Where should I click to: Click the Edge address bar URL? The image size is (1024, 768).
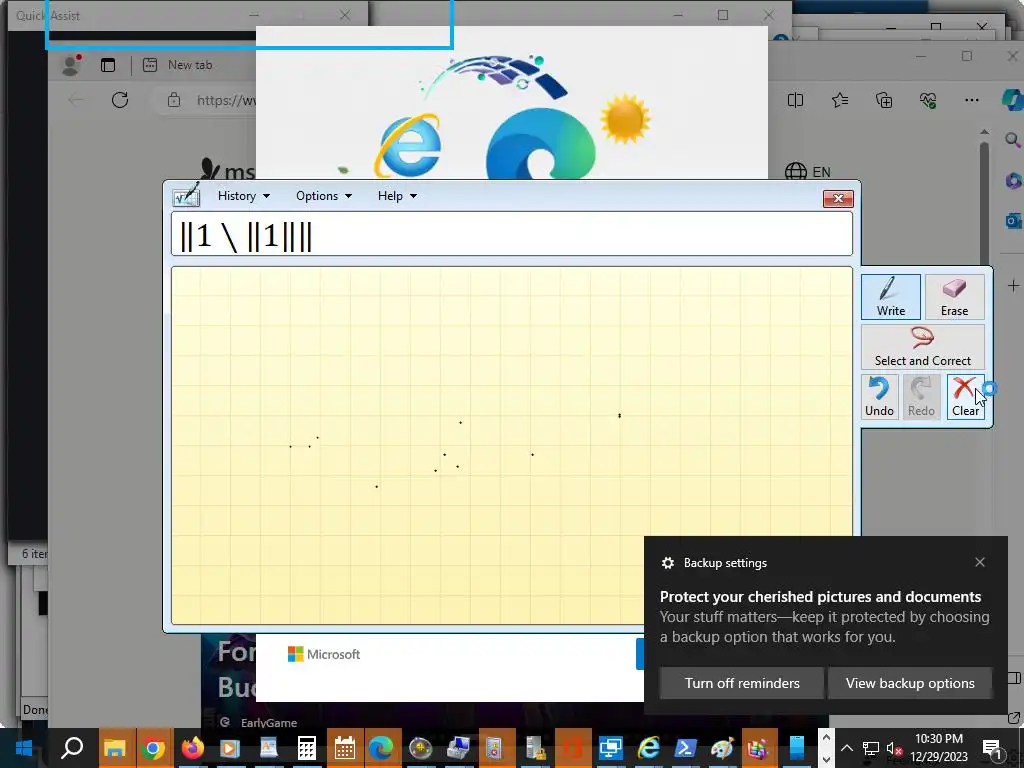pos(225,100)
